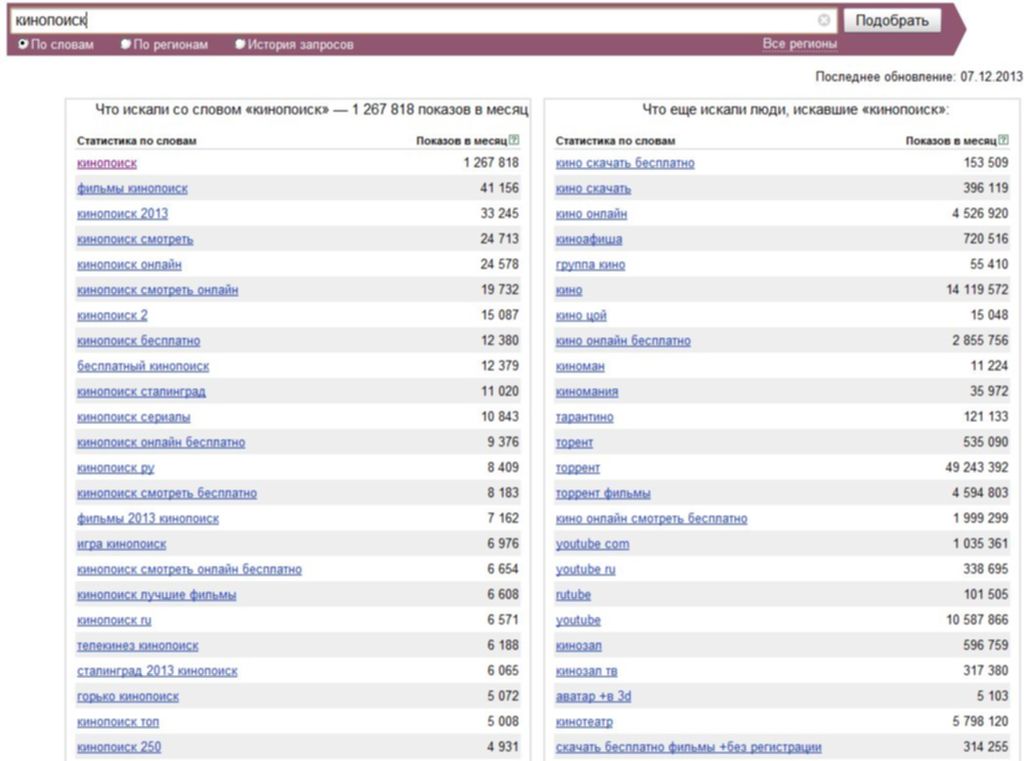
Task: Open the 'youtube com' link
Action: (593, 544)
